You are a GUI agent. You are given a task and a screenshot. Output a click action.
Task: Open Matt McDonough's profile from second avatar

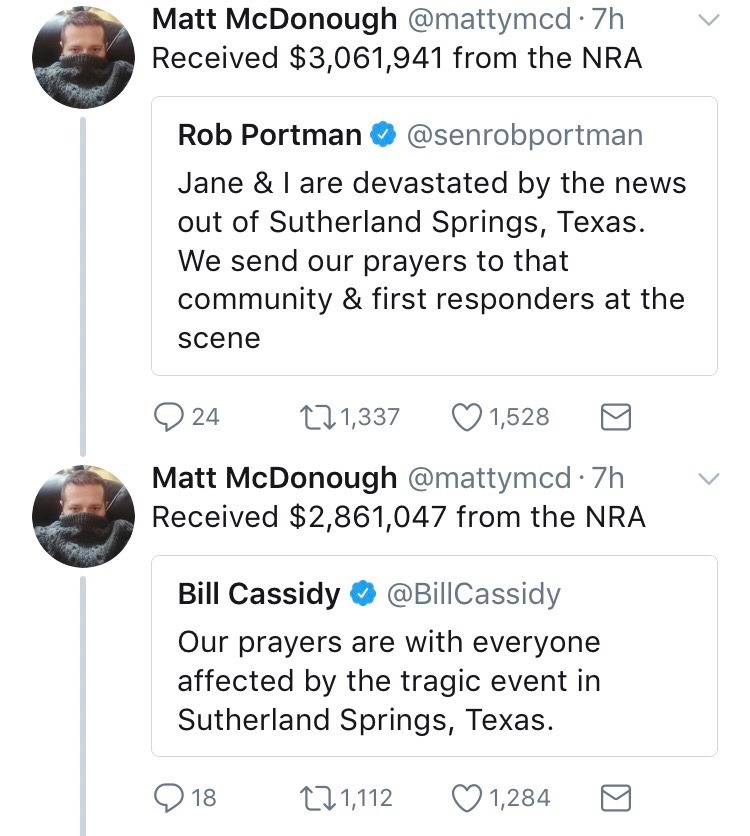point(84,518)
